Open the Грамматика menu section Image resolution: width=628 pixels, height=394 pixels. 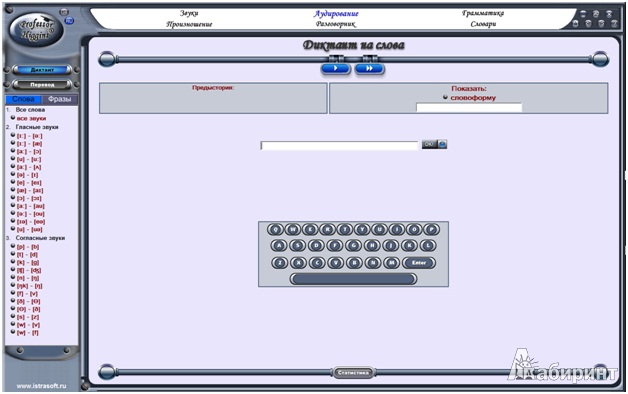point(483,13)
